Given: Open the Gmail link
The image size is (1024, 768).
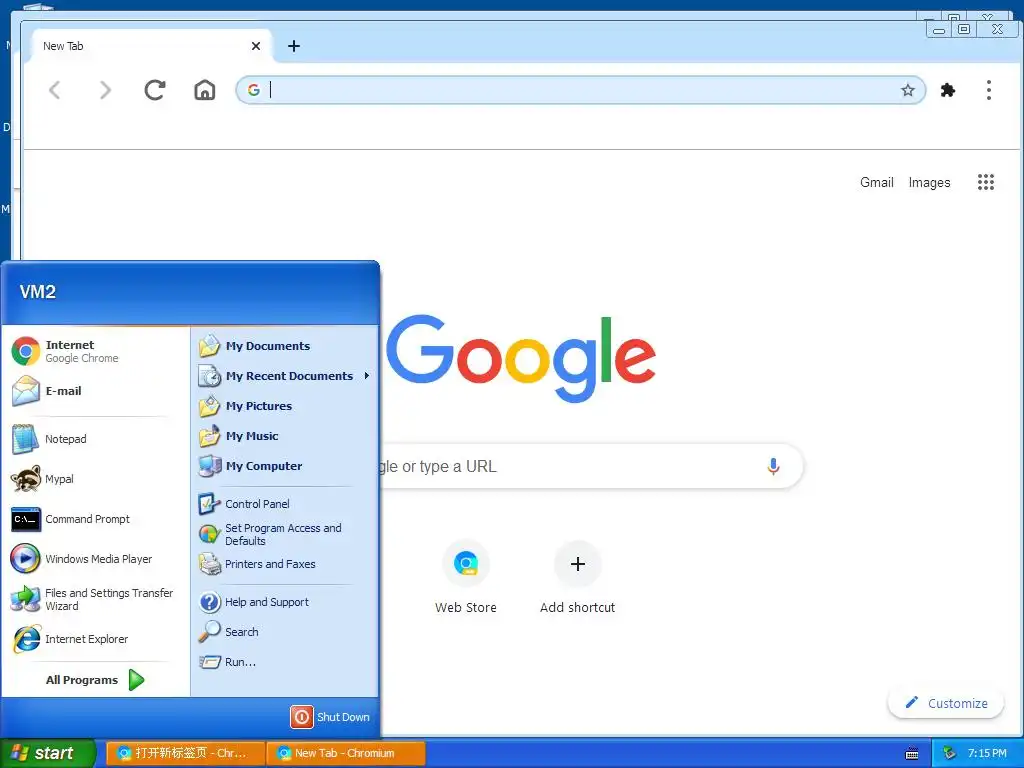Looking at the screenshot, I should point(876,182).
